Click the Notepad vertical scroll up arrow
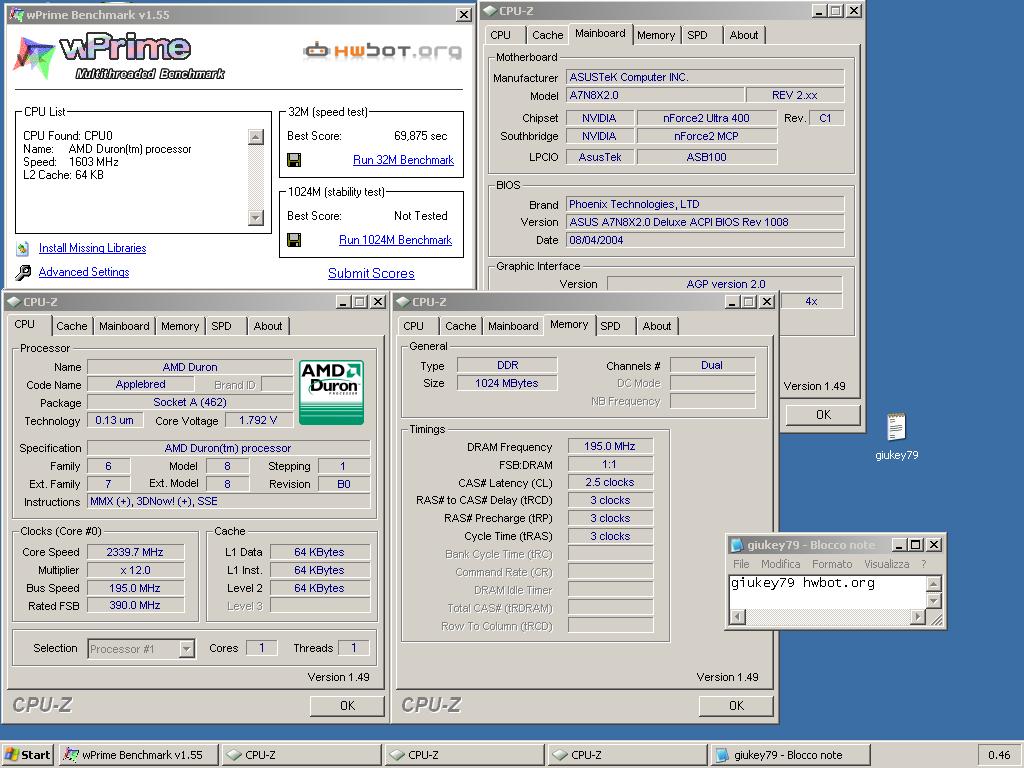1024x768 pixels. [934, 584]
